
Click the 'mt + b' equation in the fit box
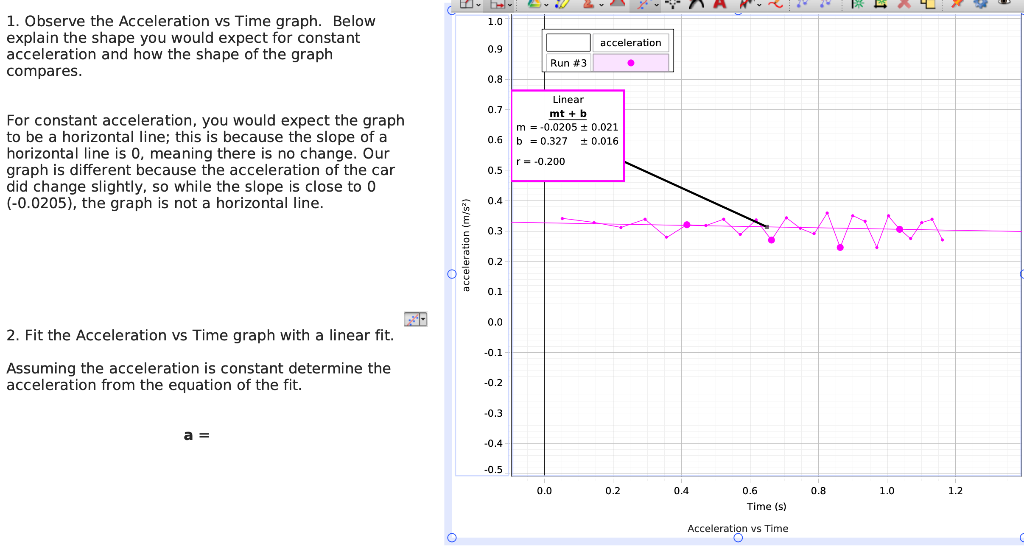coord(568,113)
